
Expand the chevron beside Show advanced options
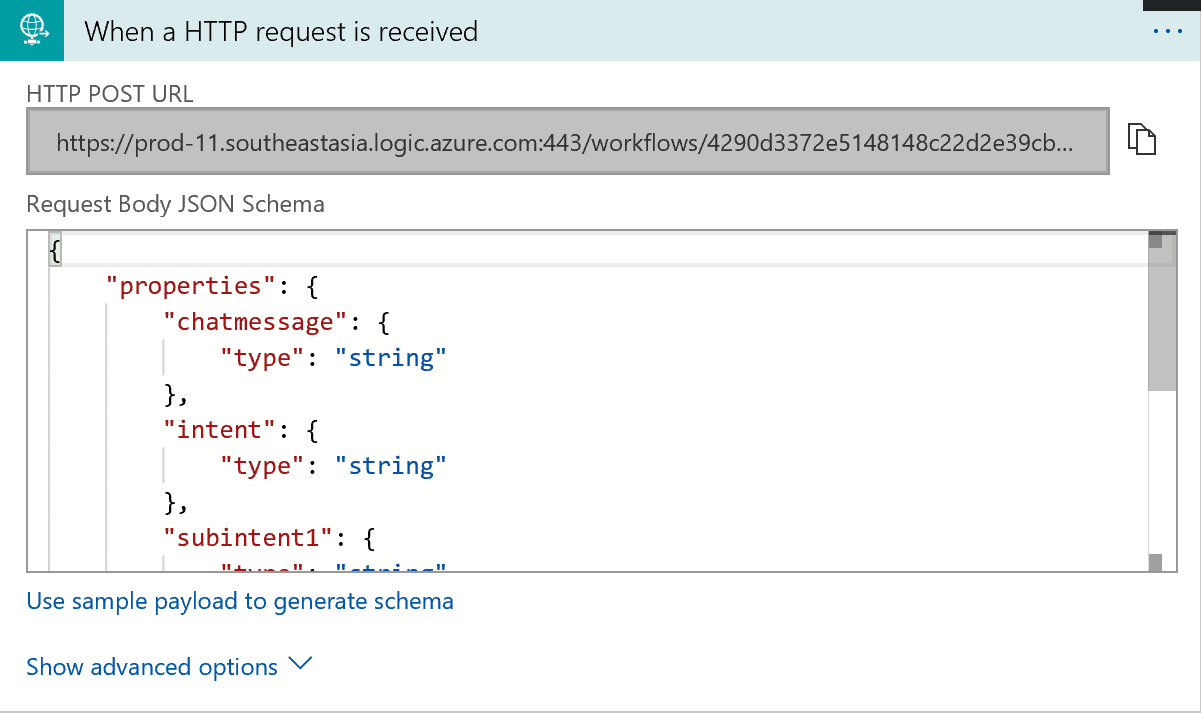coord(300,664)
